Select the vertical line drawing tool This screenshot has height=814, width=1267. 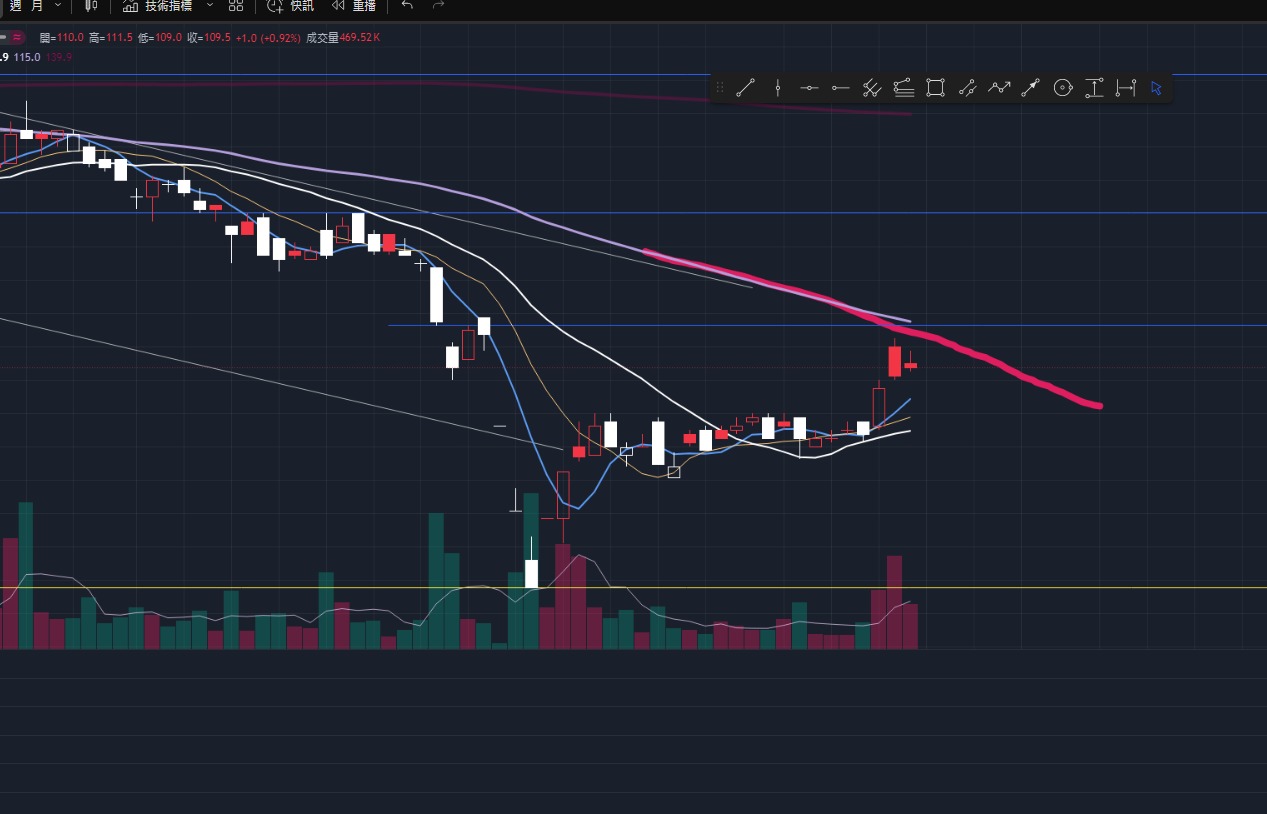click(x=777, y=88)
